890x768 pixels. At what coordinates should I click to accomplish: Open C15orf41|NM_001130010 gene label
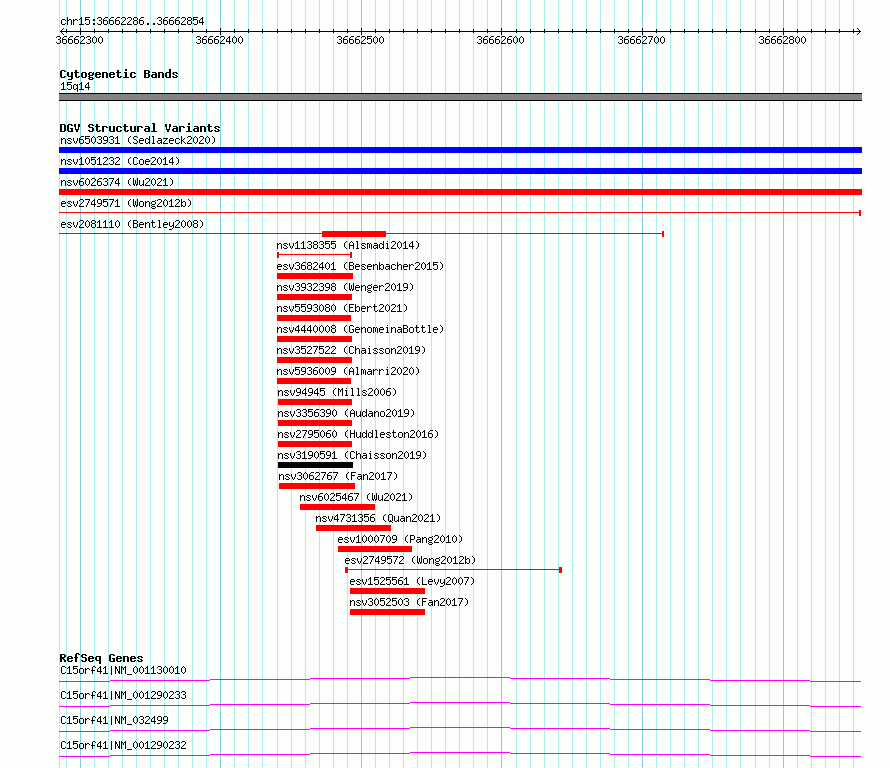click(123, 670)
